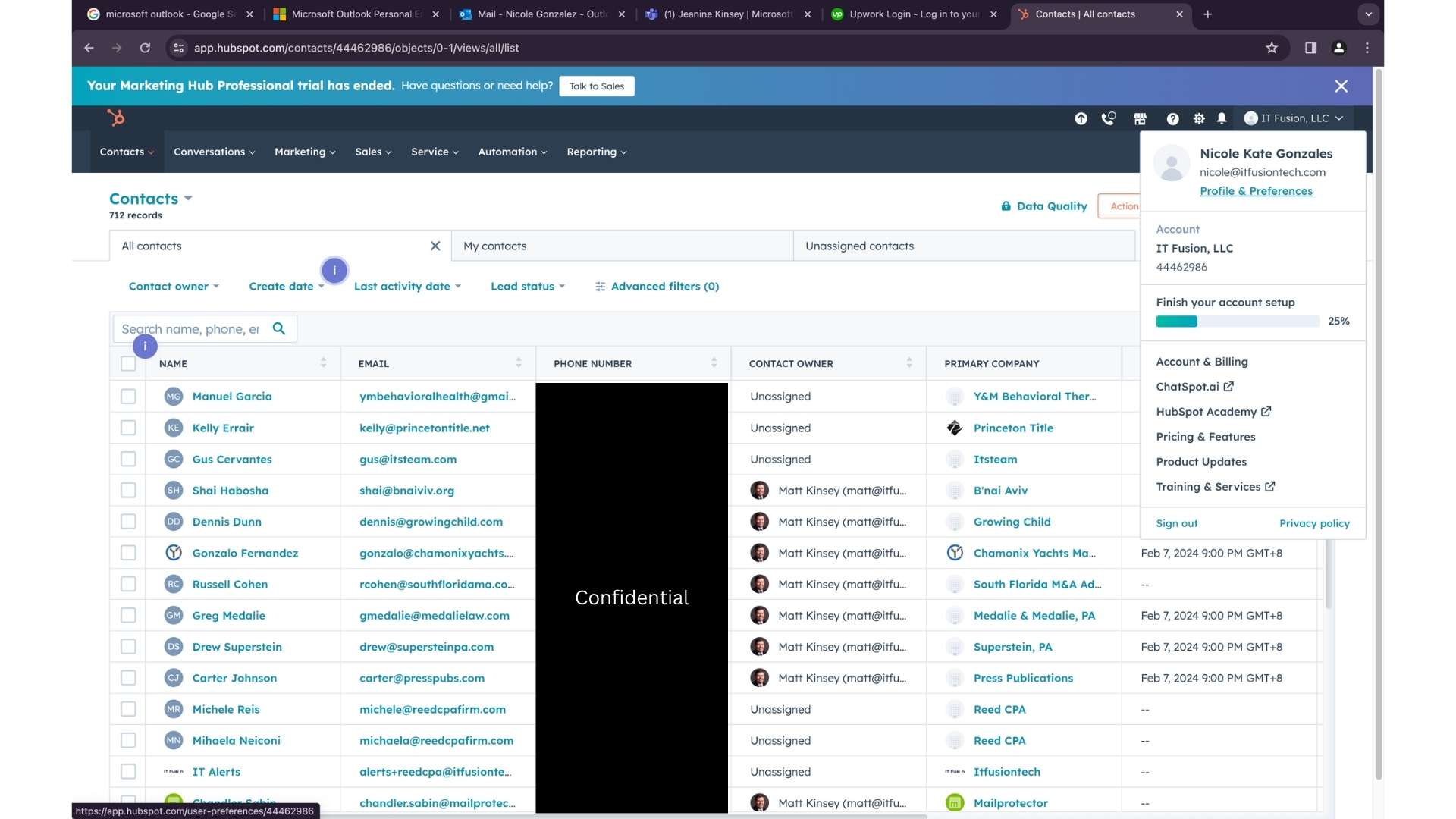Switch to Mail - Nicole Gonzalez browser tab
Image resolution: width=1456 pixels, height=819 pixels.
[x=542, y=14]
